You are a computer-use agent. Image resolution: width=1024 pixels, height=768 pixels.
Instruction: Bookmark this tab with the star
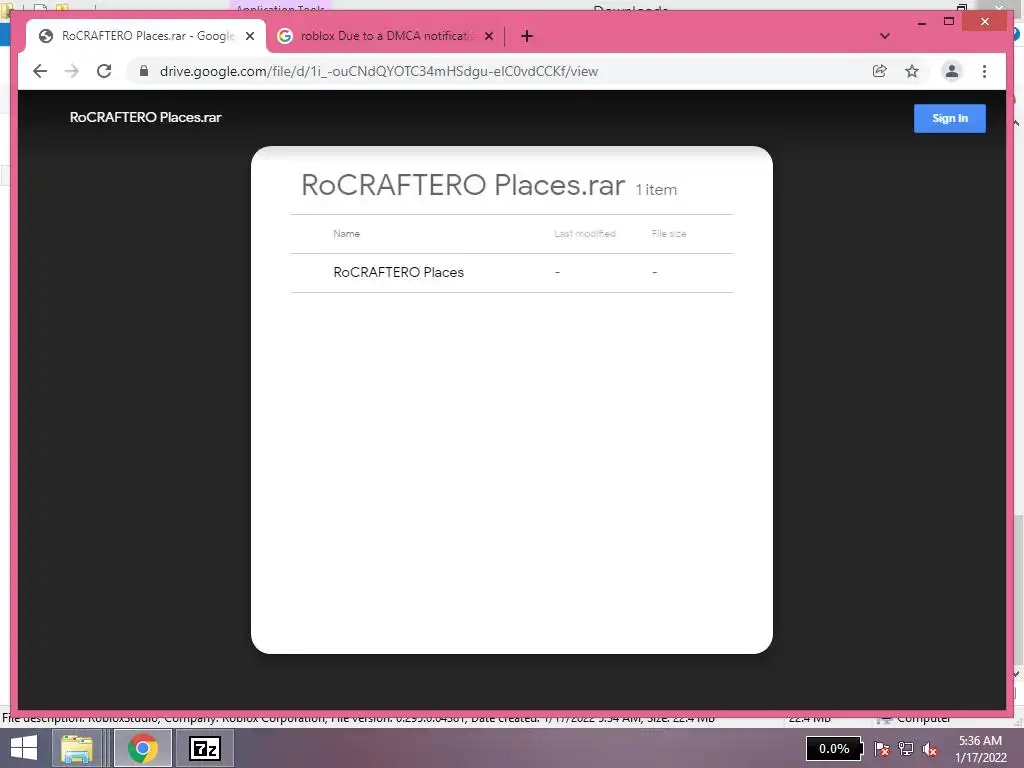click(912, 71)
